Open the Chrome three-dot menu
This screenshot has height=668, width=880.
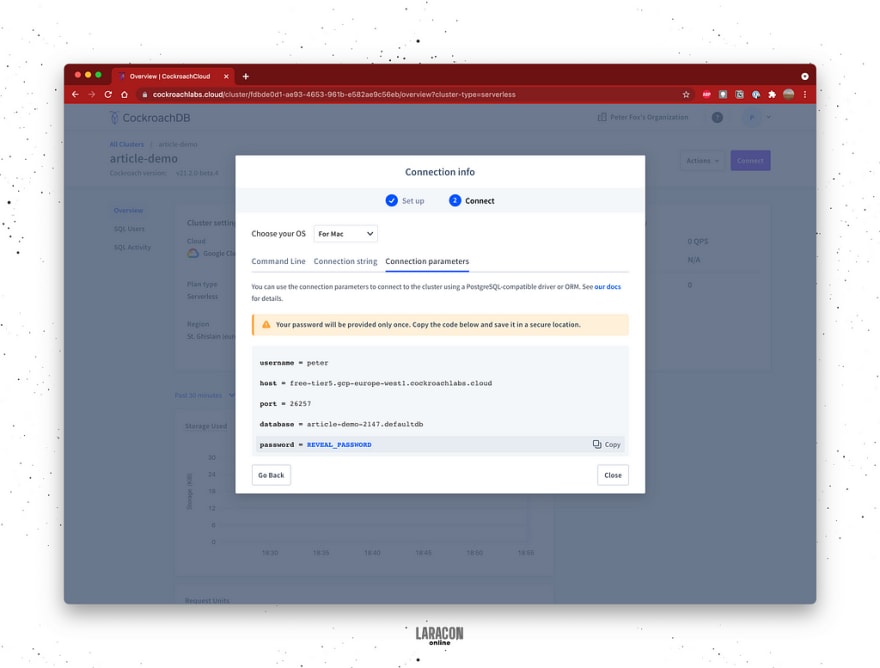[805, 94]
